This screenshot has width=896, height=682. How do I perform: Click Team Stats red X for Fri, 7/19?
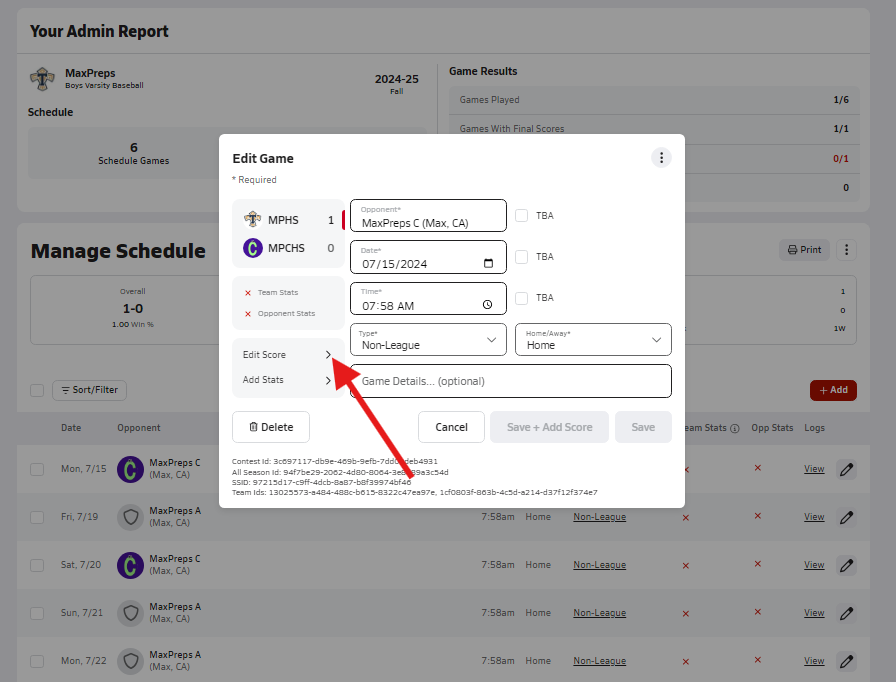tap(686, 518)
